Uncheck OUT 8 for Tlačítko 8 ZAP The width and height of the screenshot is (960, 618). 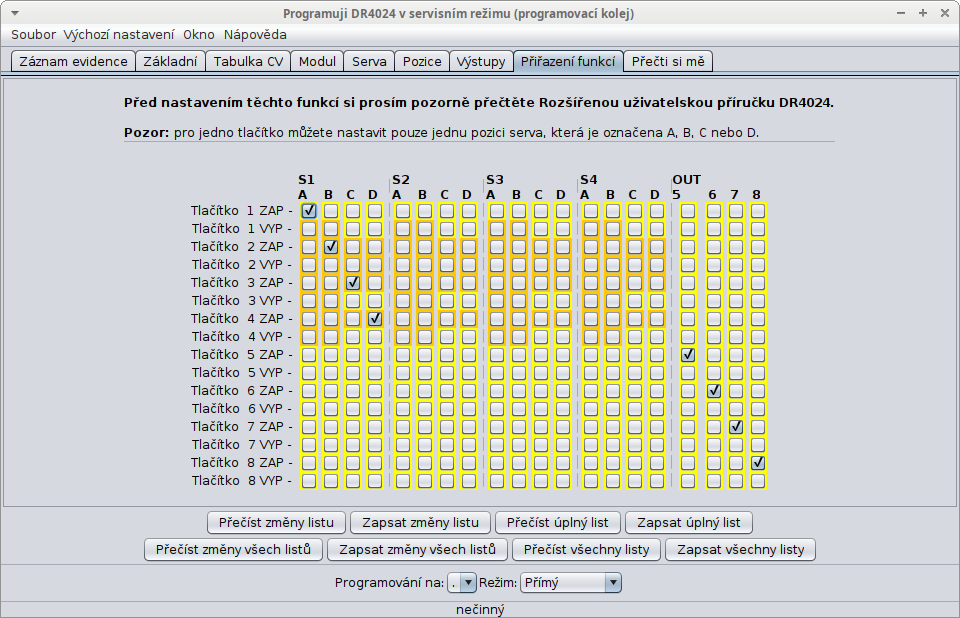[758, 463]
